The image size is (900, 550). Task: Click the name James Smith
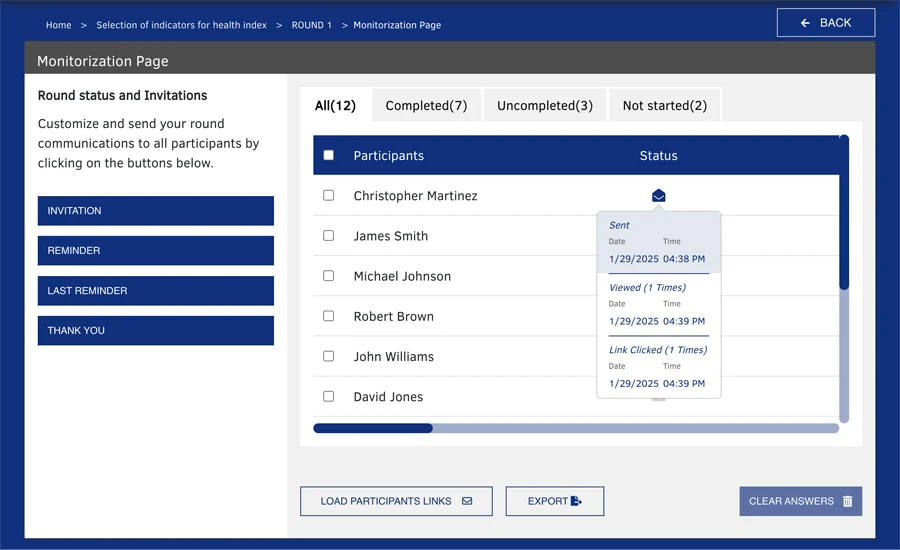pyautogui.click(x=391, y=236)
